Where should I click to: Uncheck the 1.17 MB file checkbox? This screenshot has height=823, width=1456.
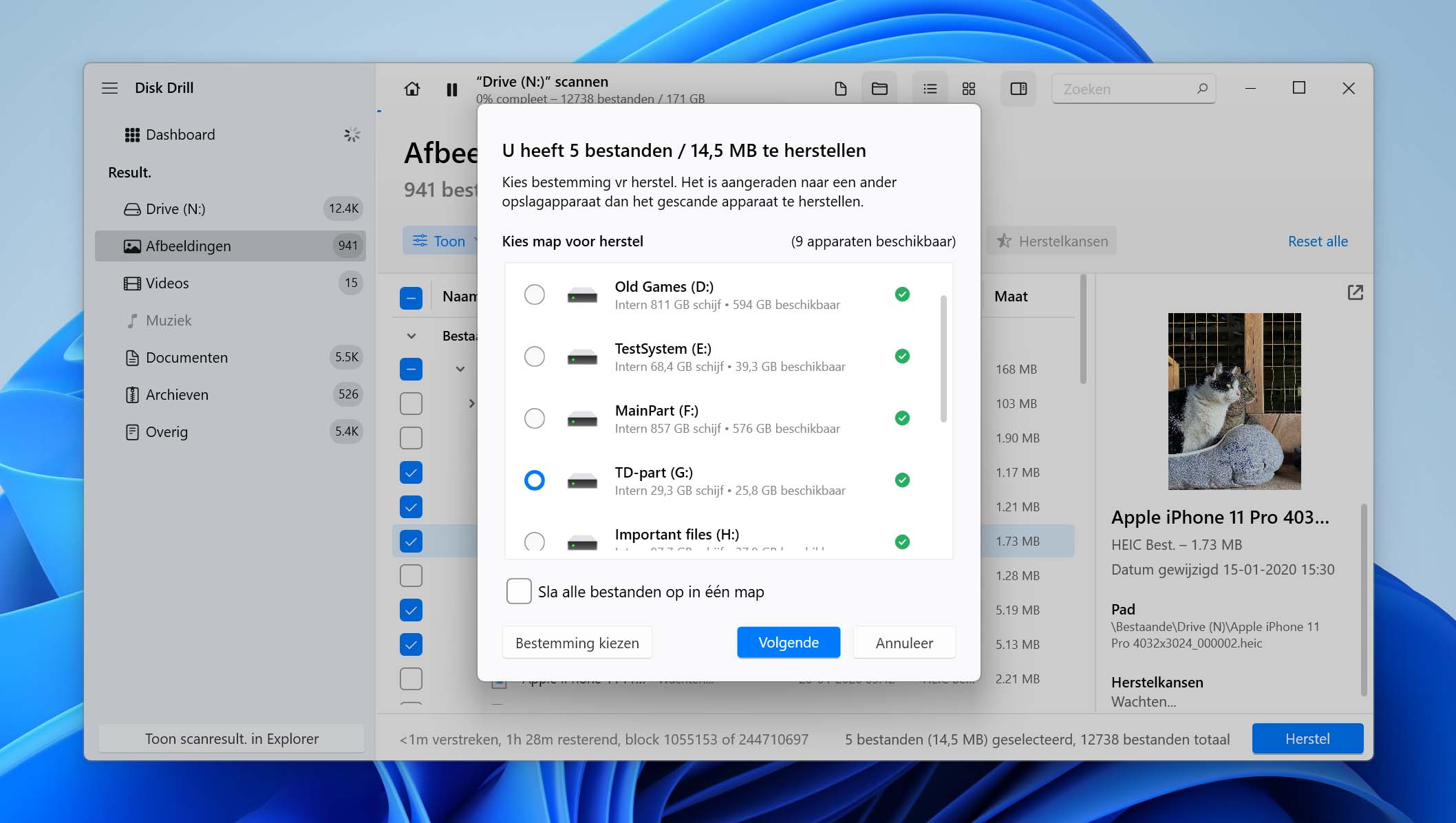pyautogui.click(x=411, y=473)
